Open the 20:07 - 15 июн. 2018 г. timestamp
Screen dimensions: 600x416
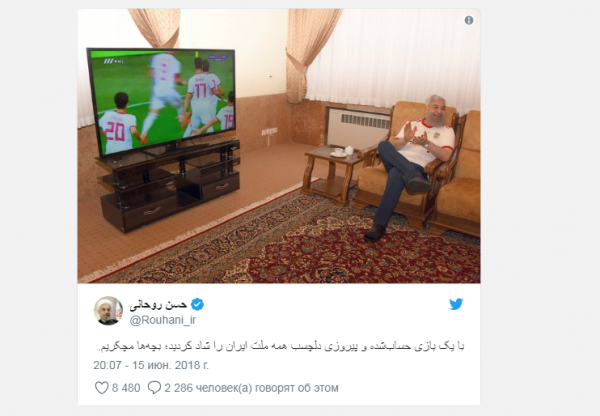pos(151,365)
